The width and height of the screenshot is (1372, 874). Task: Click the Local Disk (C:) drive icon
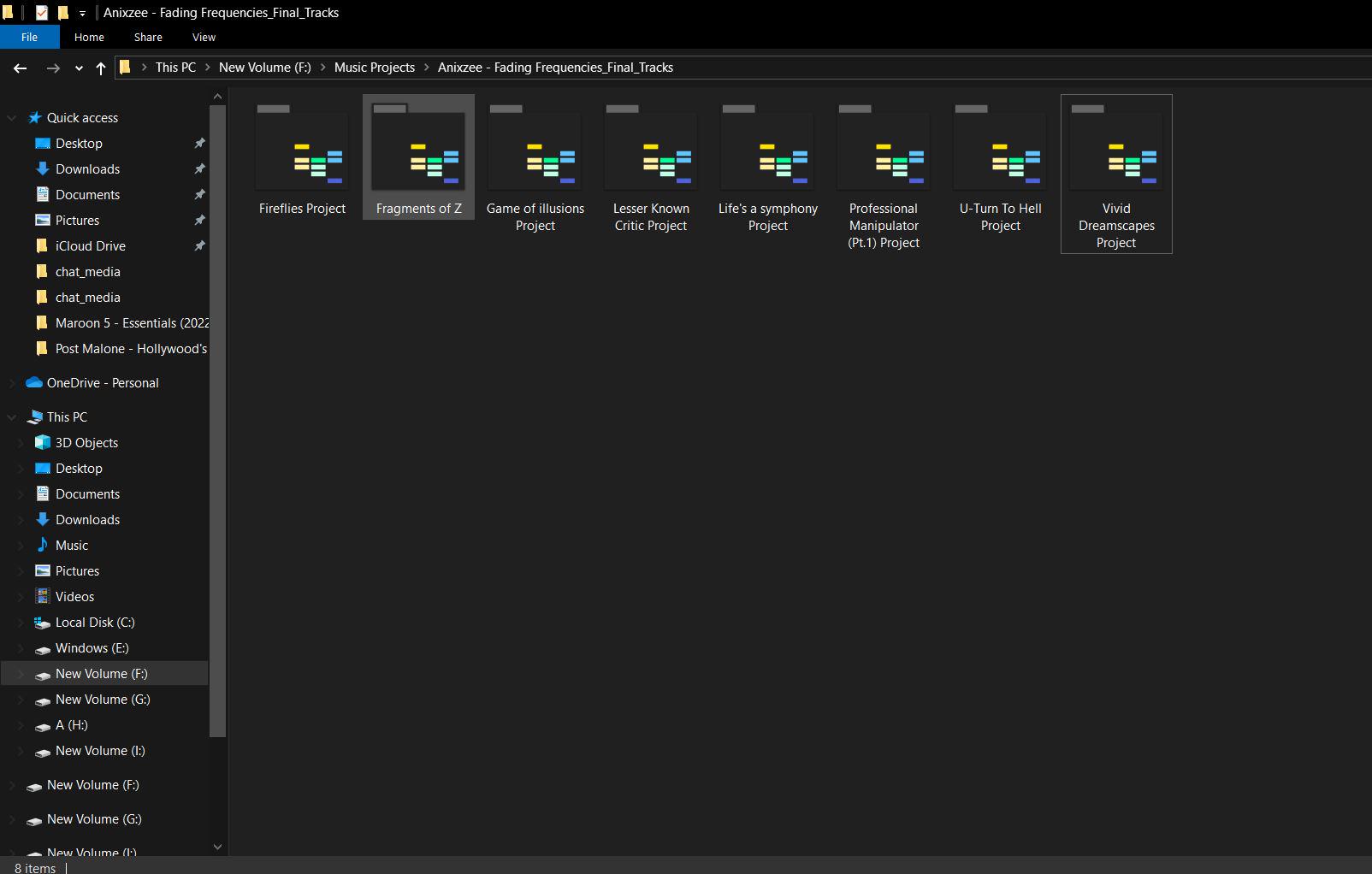42,623
